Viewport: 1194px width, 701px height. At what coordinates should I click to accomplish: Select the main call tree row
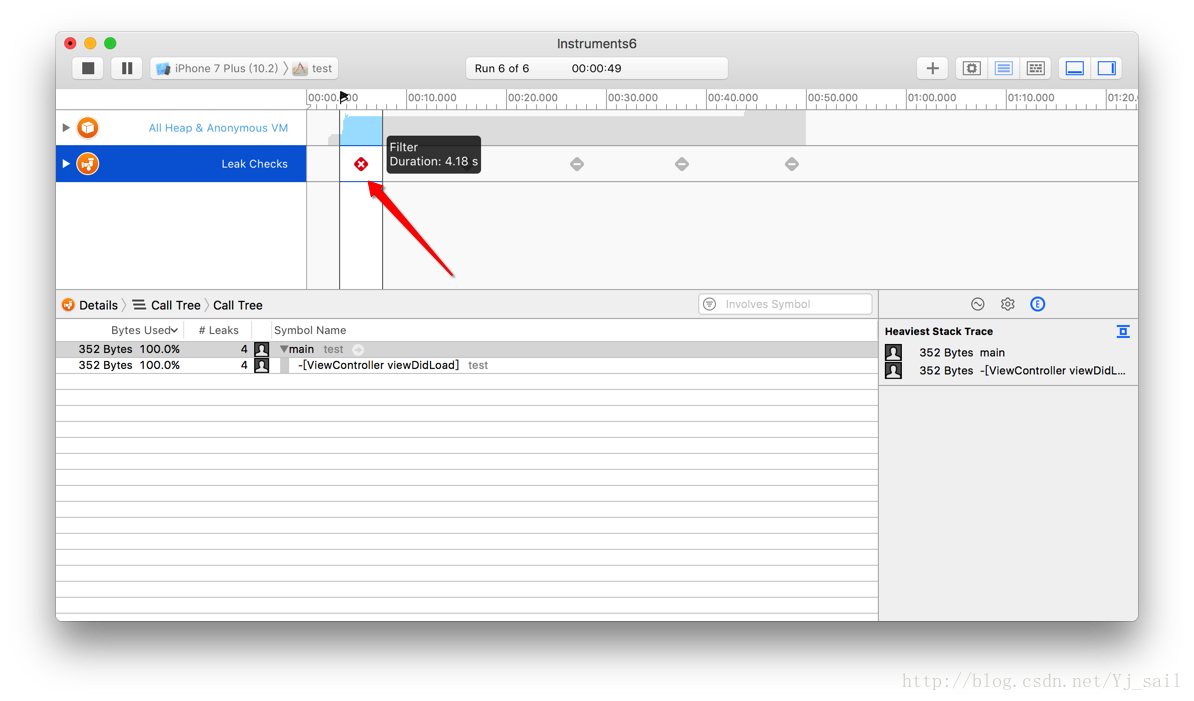click(467, 349)
